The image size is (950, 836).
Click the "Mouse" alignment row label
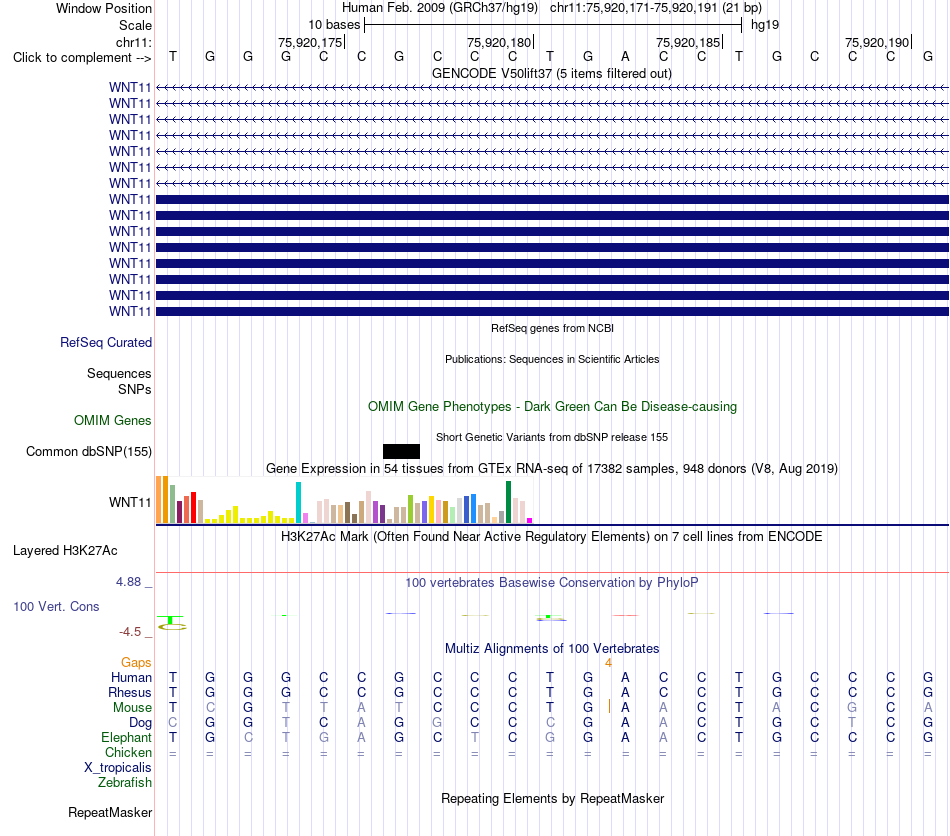132,708
